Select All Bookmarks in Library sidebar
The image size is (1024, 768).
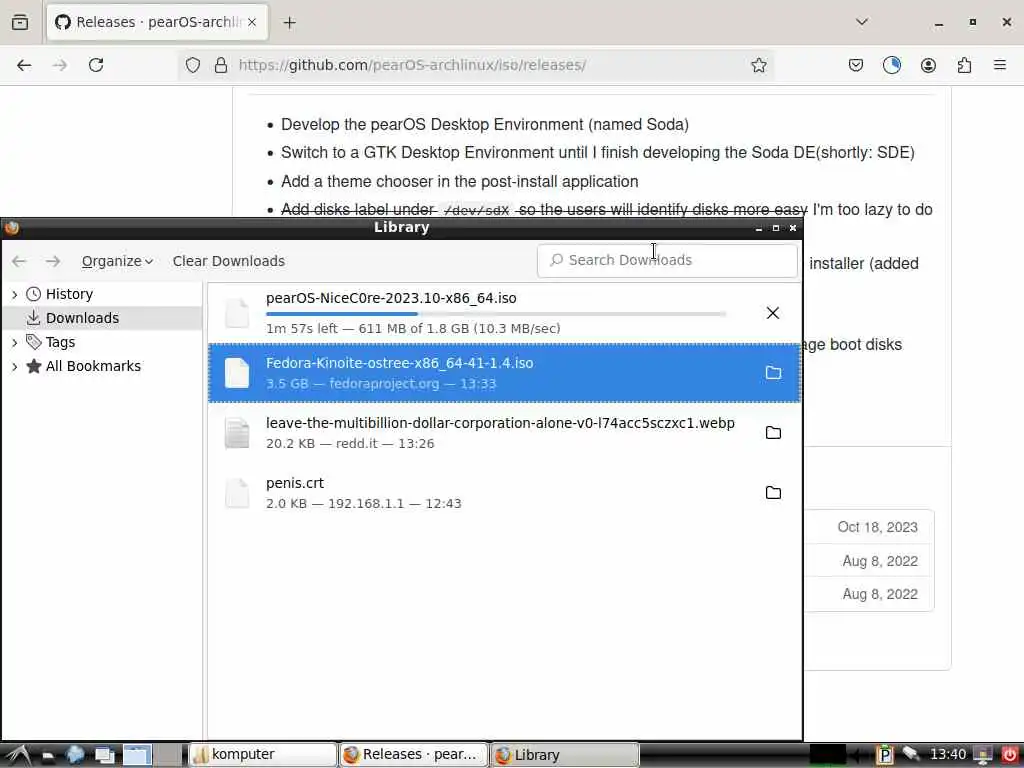tap(93, 366)
